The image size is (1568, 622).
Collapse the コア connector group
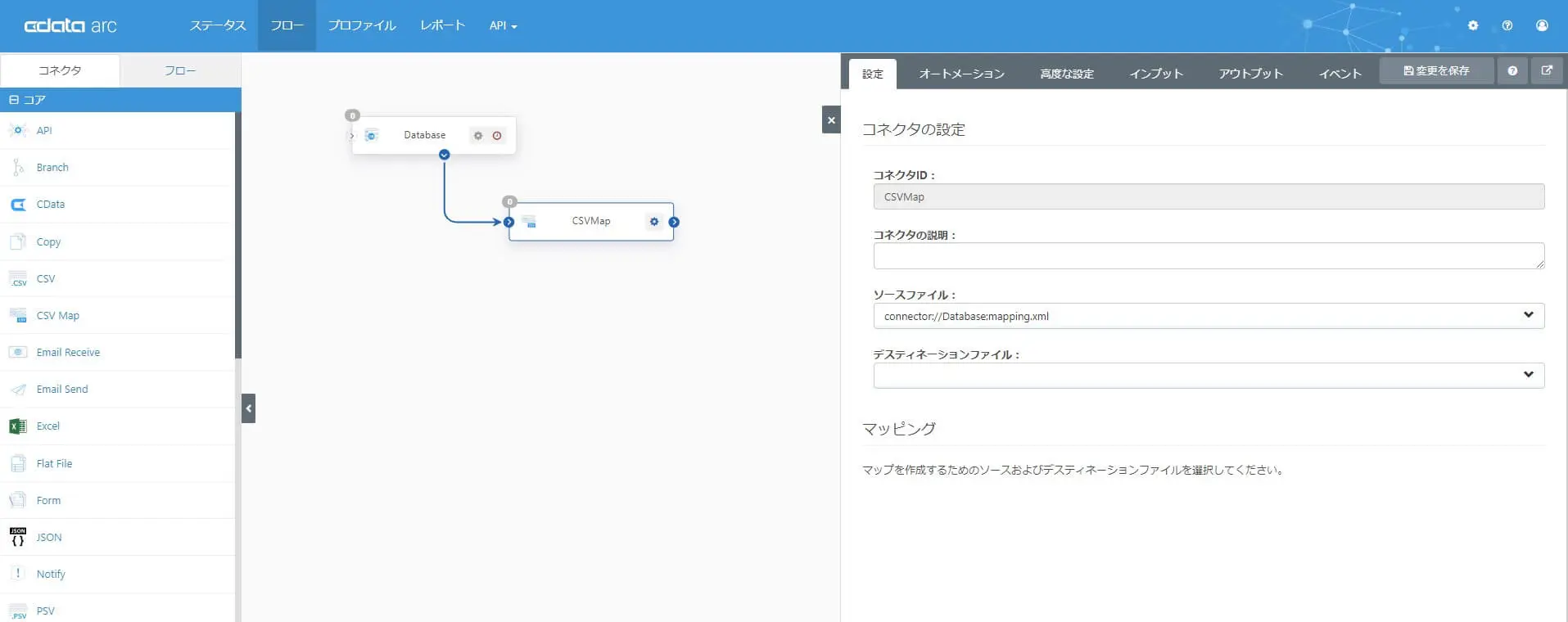[14, 100]
